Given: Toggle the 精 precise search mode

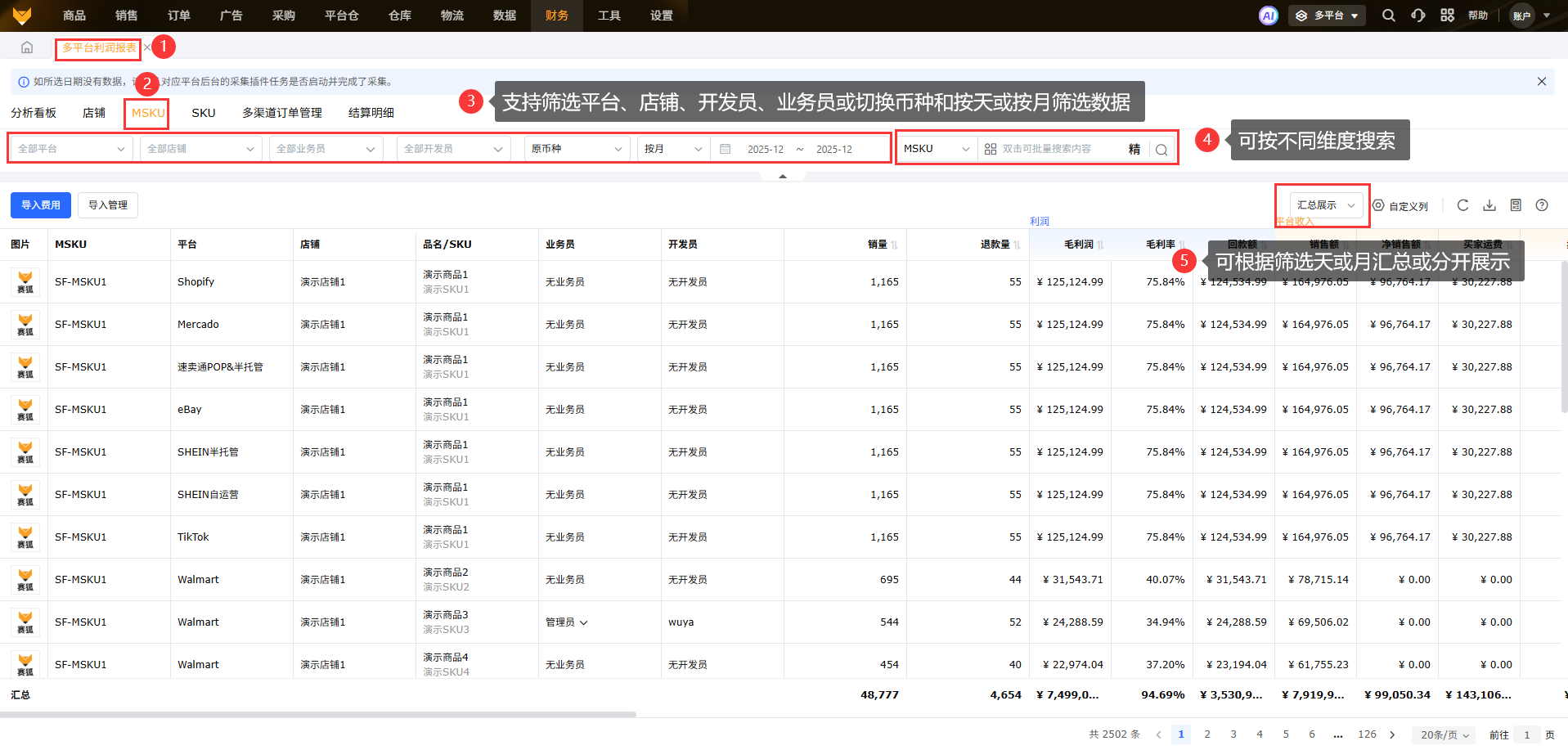Looking at the screenshot, I should coord(1134,149).
